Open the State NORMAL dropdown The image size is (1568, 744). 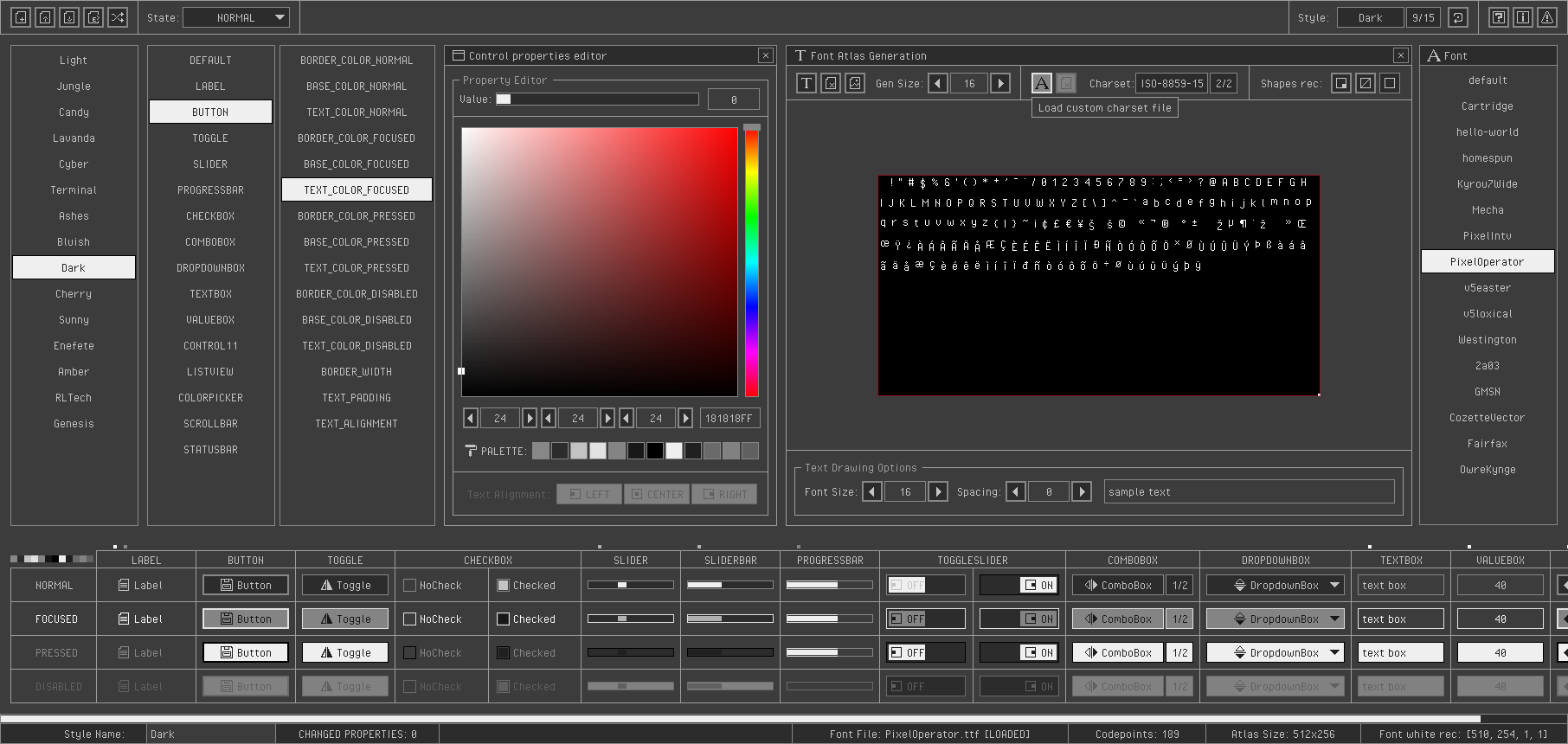tap(236, 17)
